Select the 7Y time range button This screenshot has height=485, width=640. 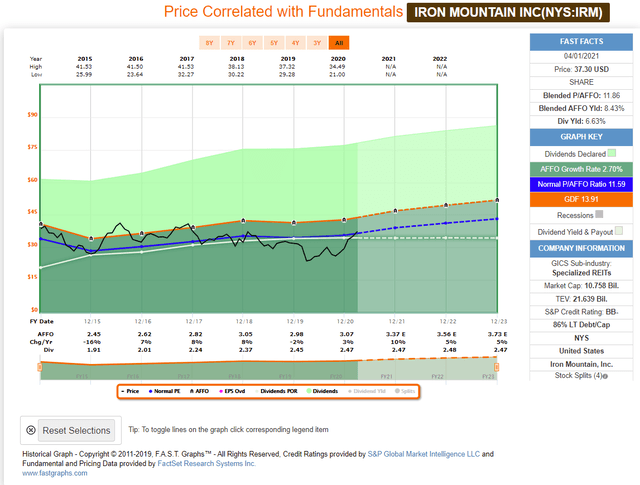pyautogui.click(x=231, y=43)
